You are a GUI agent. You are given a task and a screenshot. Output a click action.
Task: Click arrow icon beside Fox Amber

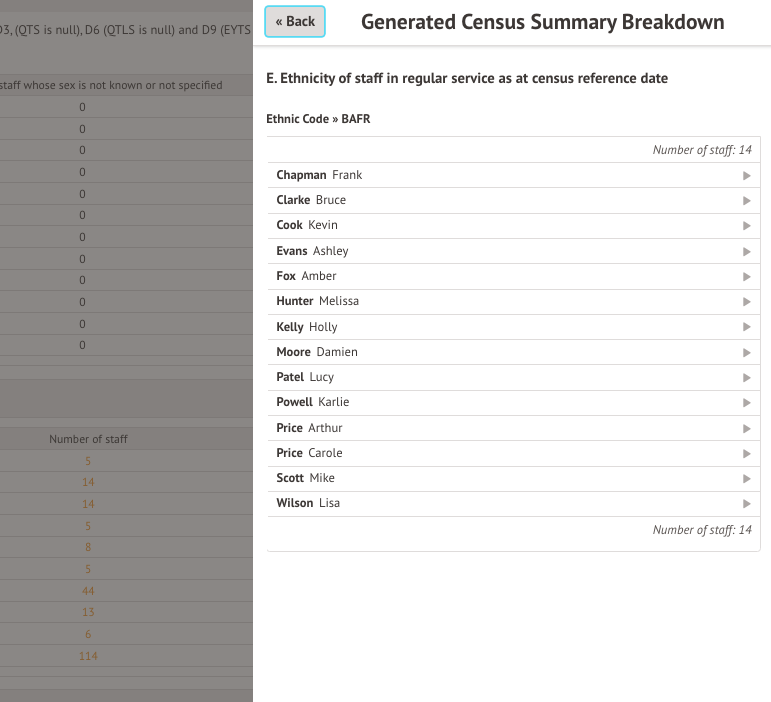pyautogui.click(x=746, y=276)
